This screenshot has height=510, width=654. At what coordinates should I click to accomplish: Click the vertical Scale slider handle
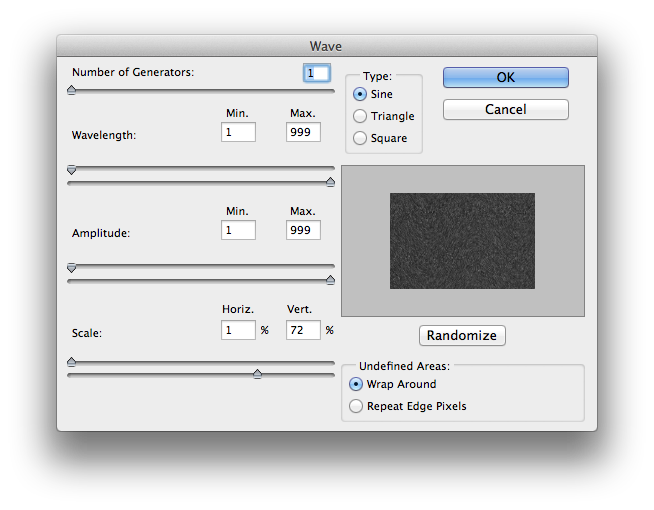257,374
